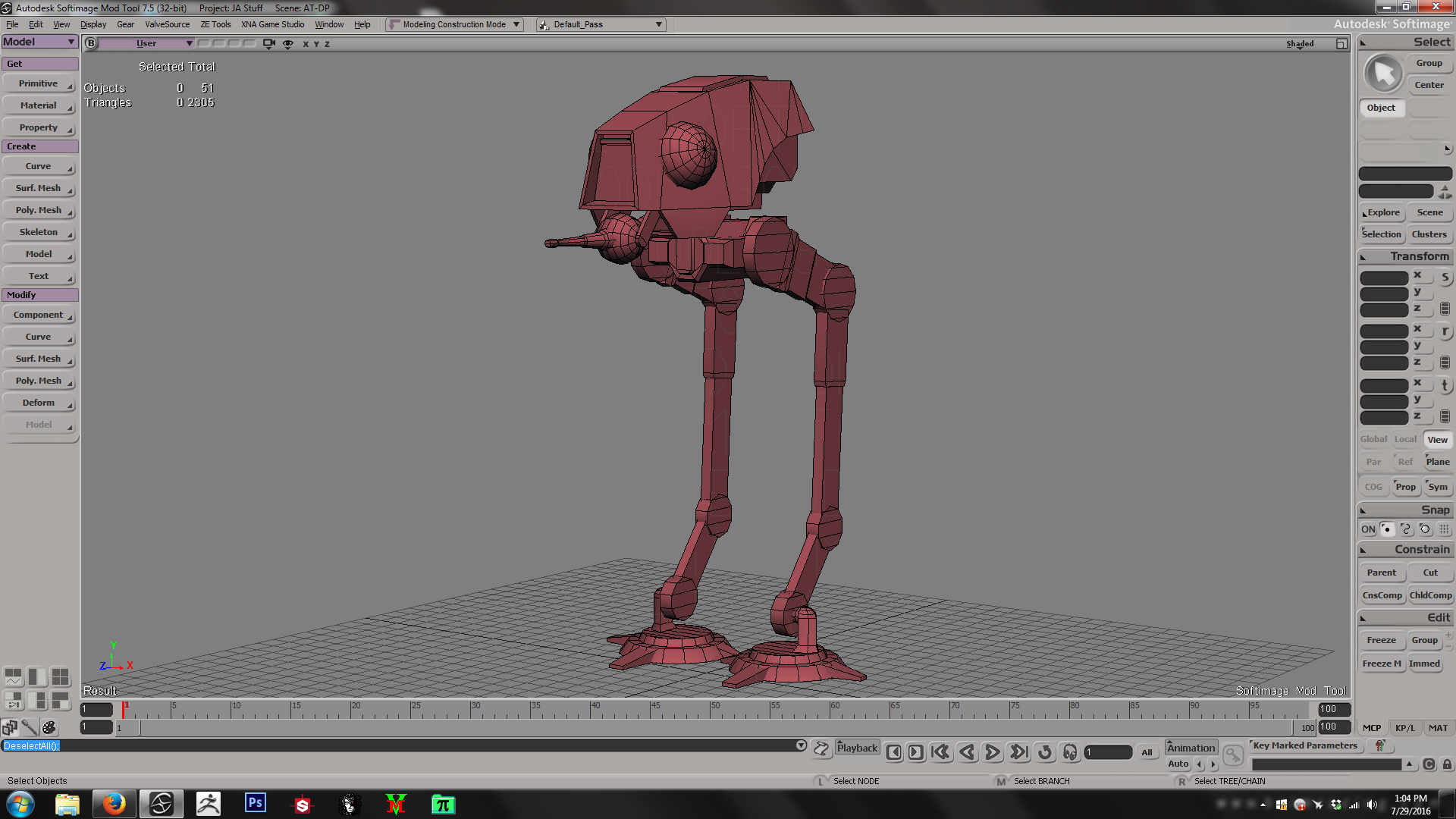Image resolution: width=1456 pixels, height=819 pixels.
Task: Toggle Prop proportional modeling
Action: pyautogui.click(x=1405, y=487)
